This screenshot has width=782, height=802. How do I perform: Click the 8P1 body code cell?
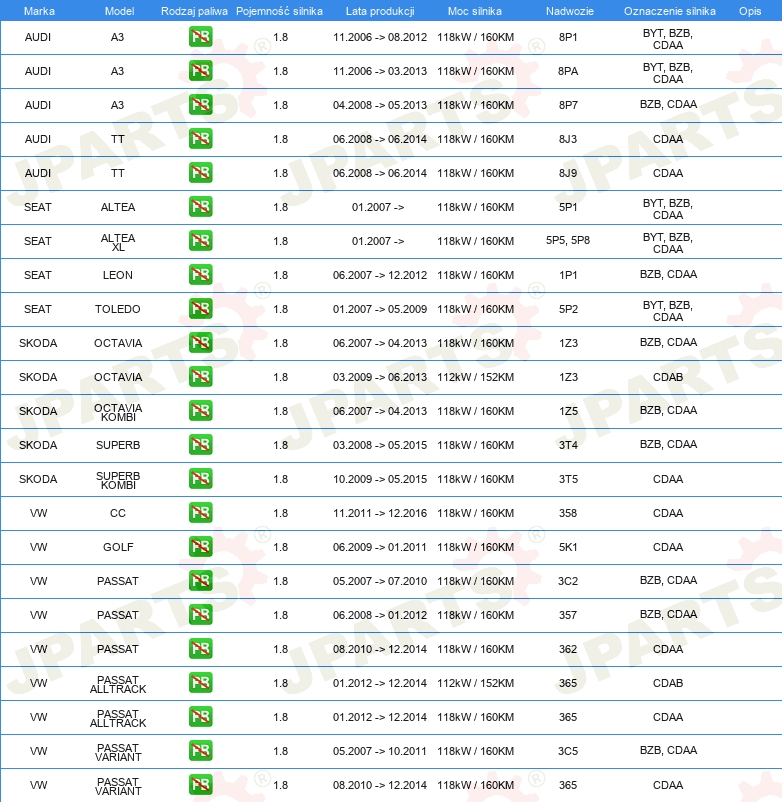point(568,37)
